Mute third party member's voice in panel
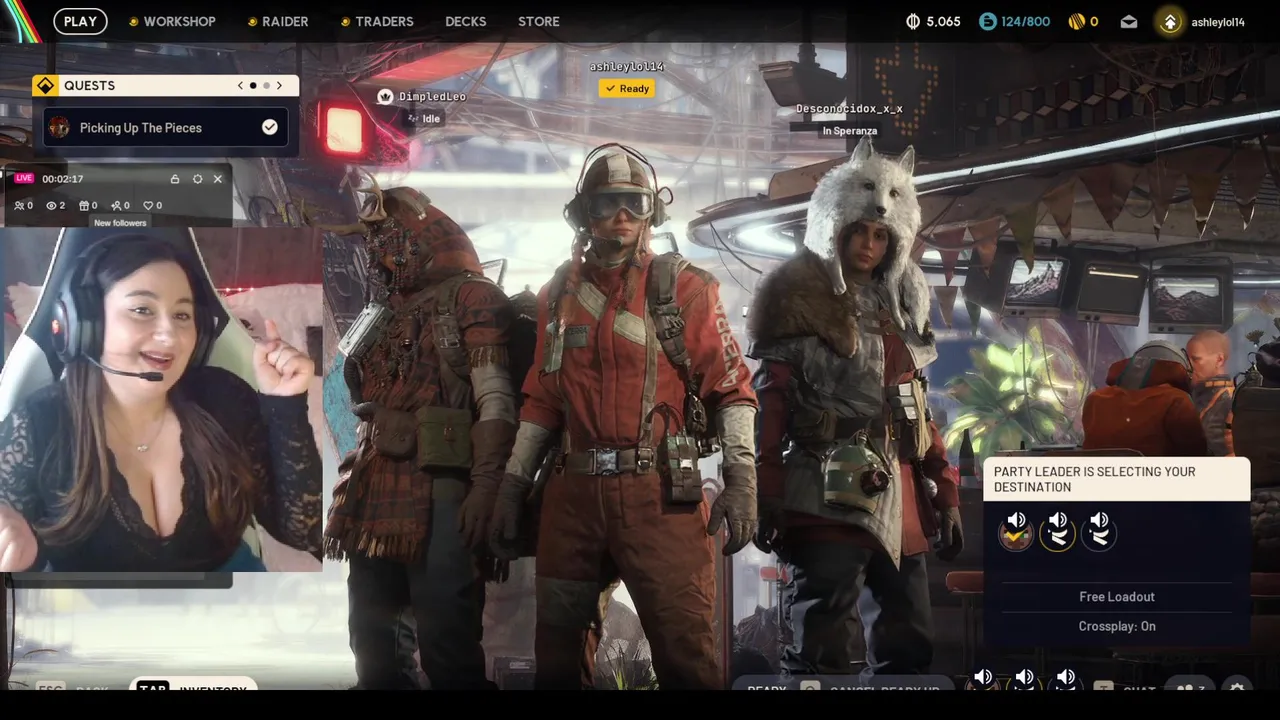Screen dimensions: 1280x720 coord(1099,519)
